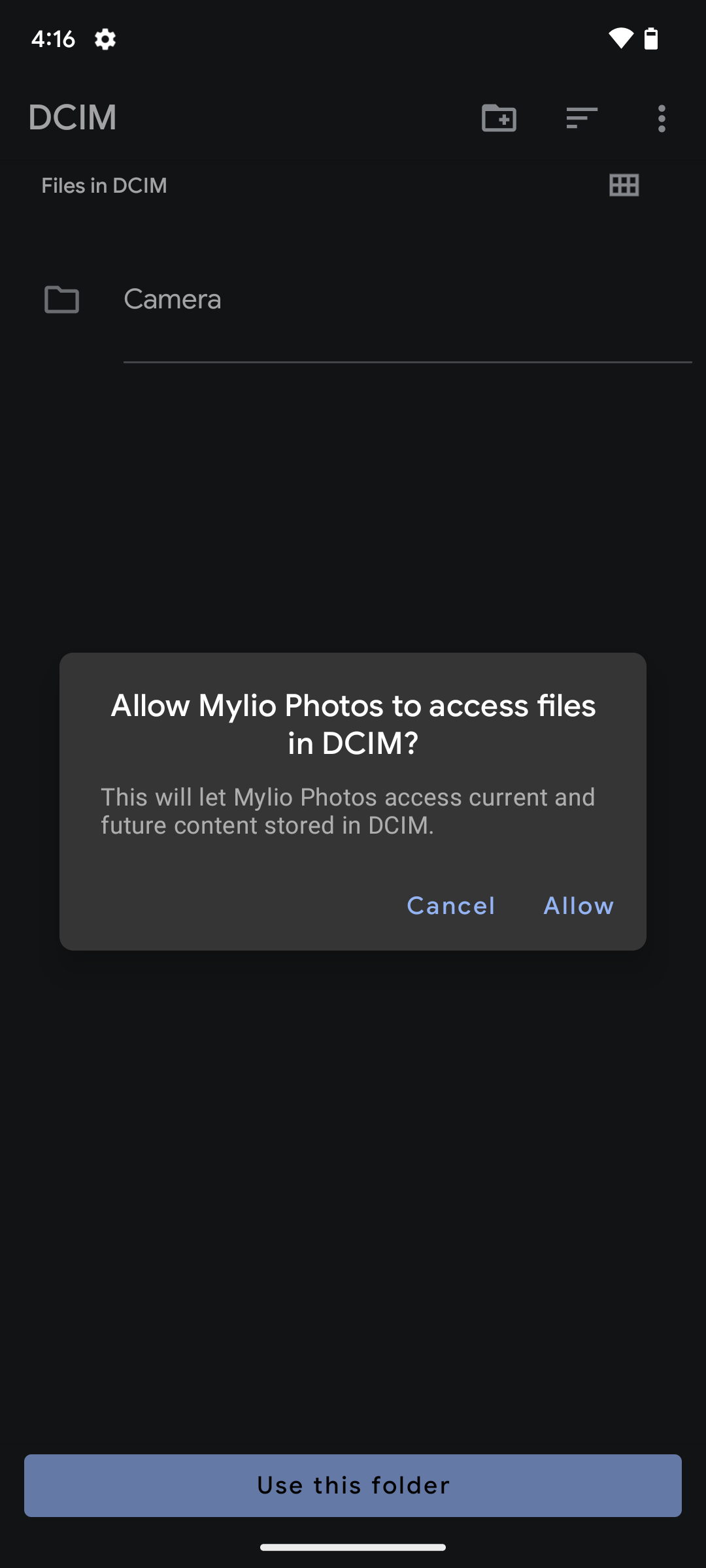Click the DCIM title in header

click(73, 118)
